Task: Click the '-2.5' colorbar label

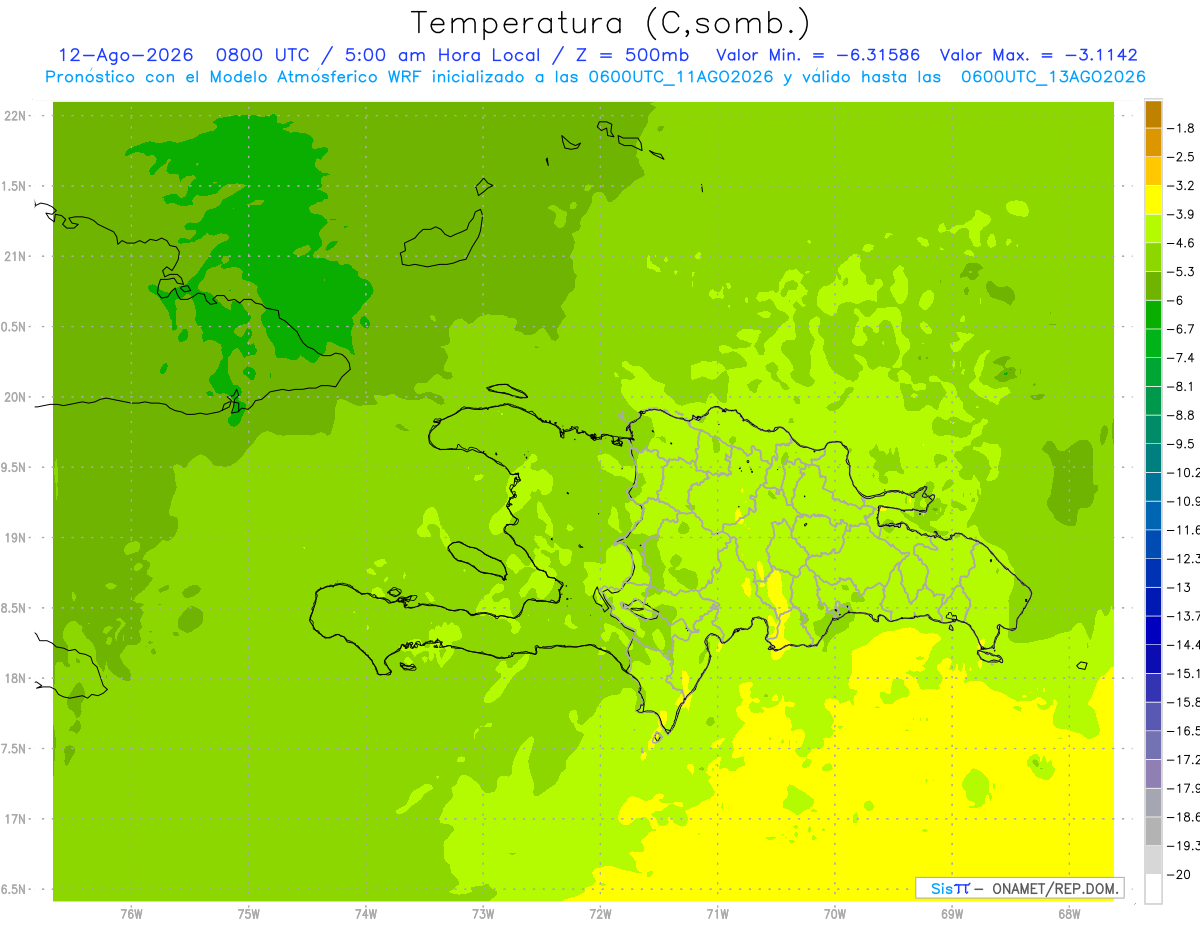Action: coord(1183,157)
